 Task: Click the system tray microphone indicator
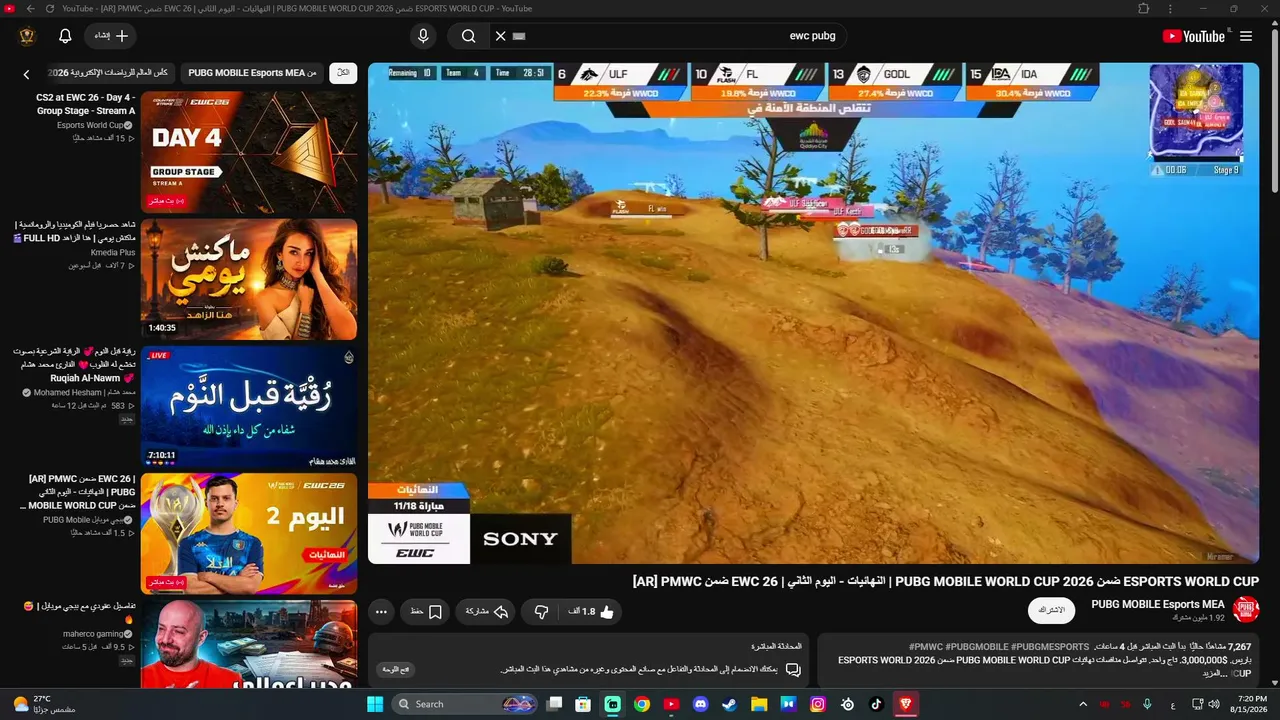tap(1147, 704)
